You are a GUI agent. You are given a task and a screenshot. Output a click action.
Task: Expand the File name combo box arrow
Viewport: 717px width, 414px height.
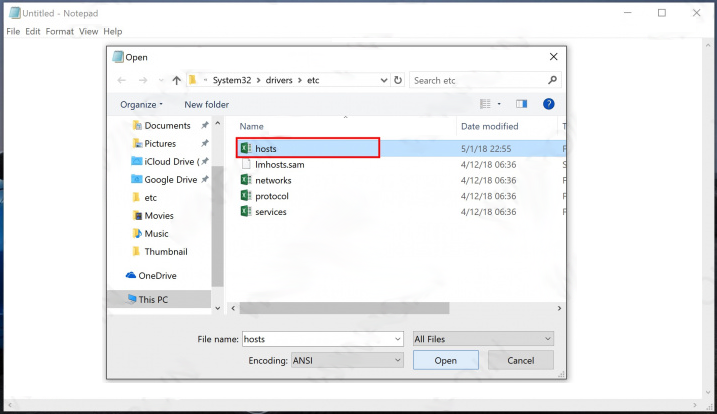click(x=397, y=339)
